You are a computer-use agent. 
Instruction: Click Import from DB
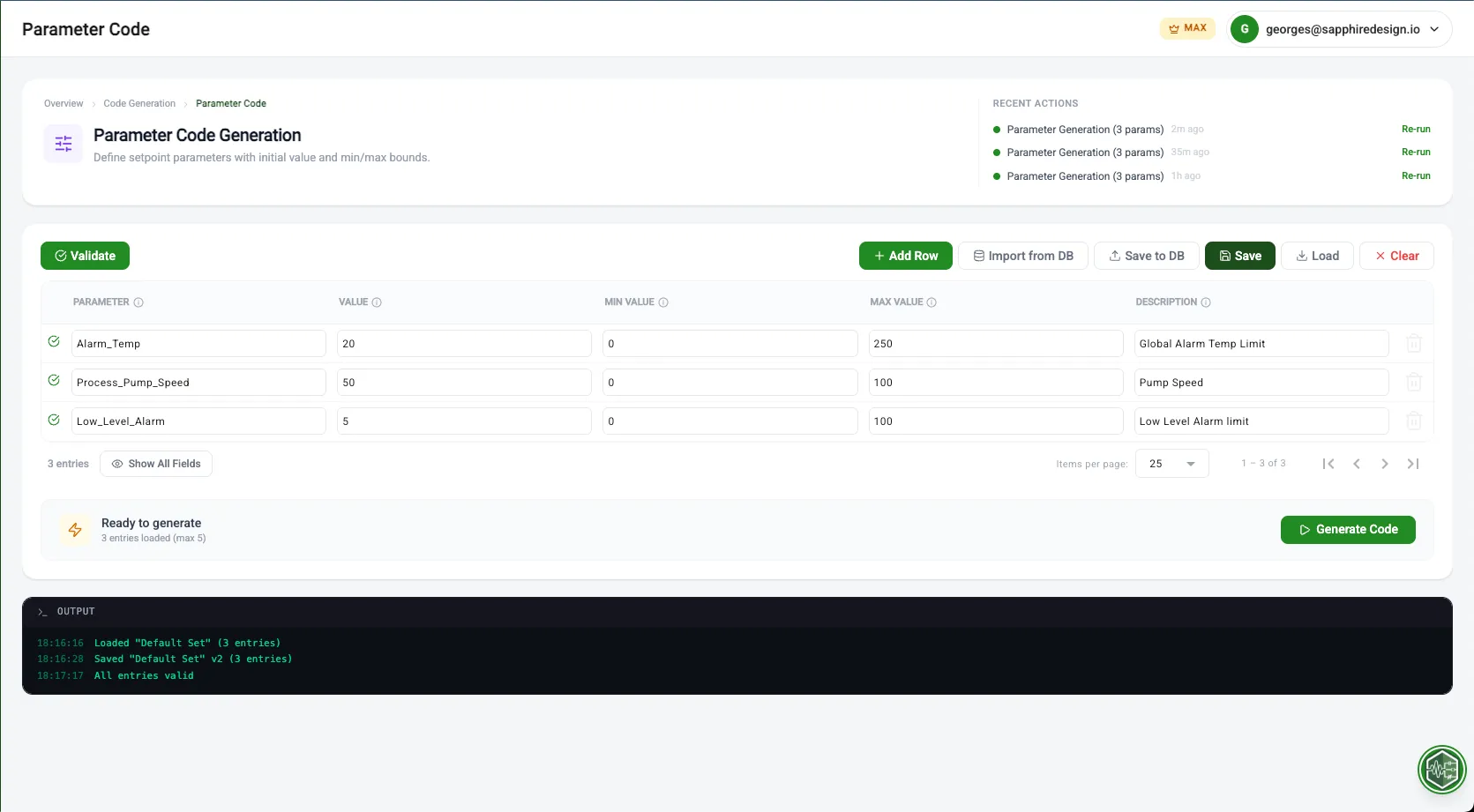coord(1023,256)
